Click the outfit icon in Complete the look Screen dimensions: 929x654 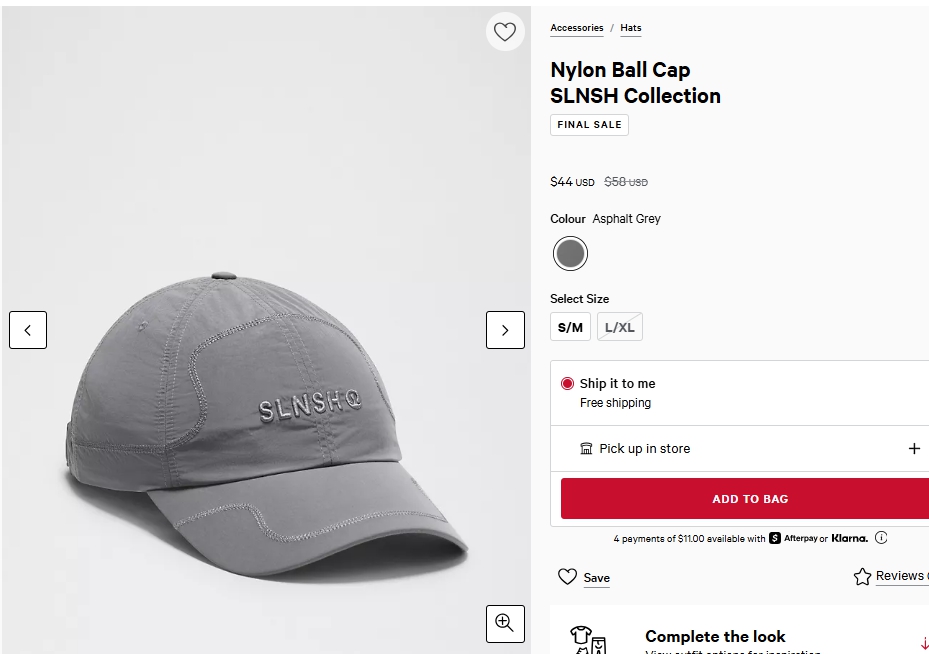(x=588, y=640)
